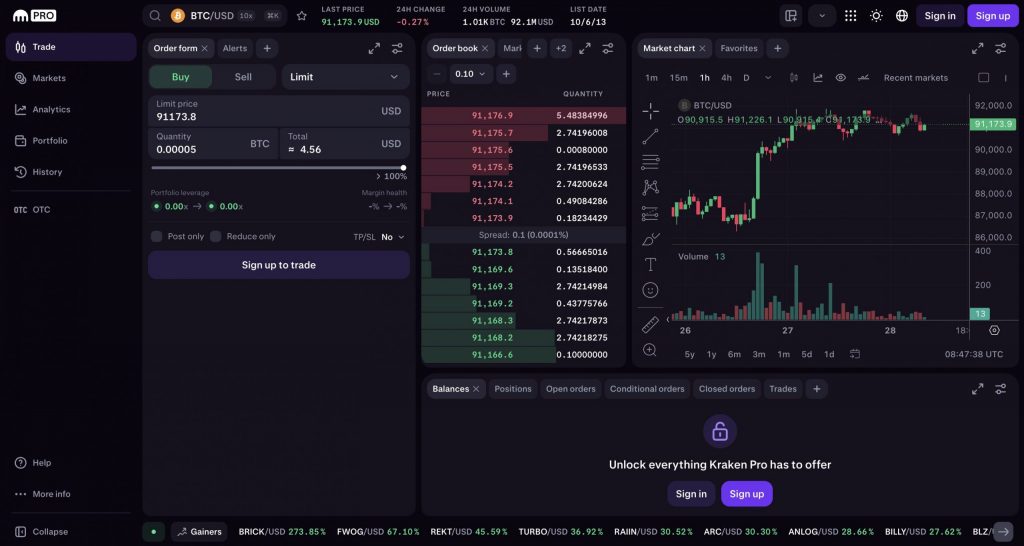Switch to the Alerts tab

[x=235, y=48]
